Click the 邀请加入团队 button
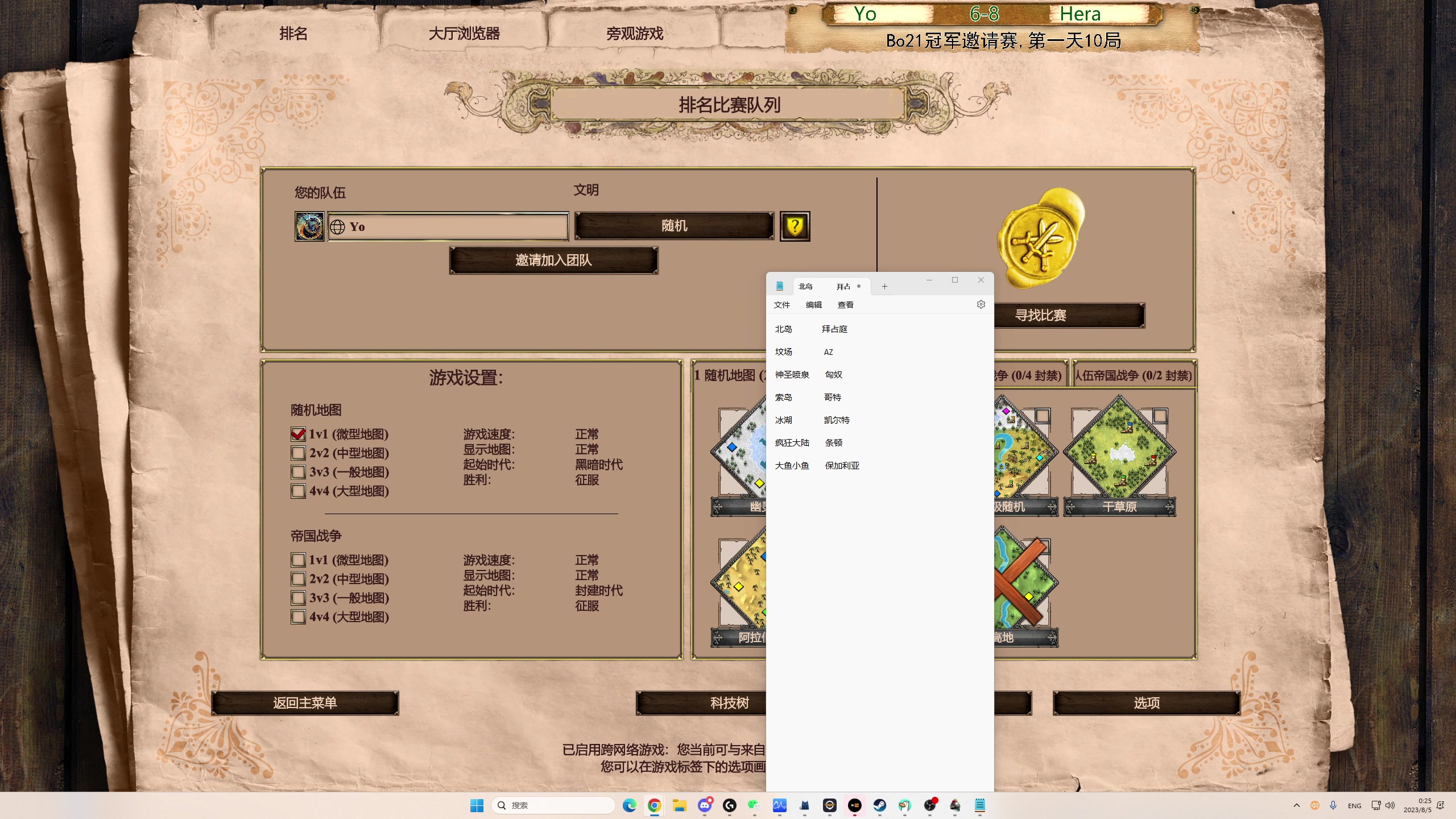The width and height of the screenshot is (1456, 819). coord(553,260)
